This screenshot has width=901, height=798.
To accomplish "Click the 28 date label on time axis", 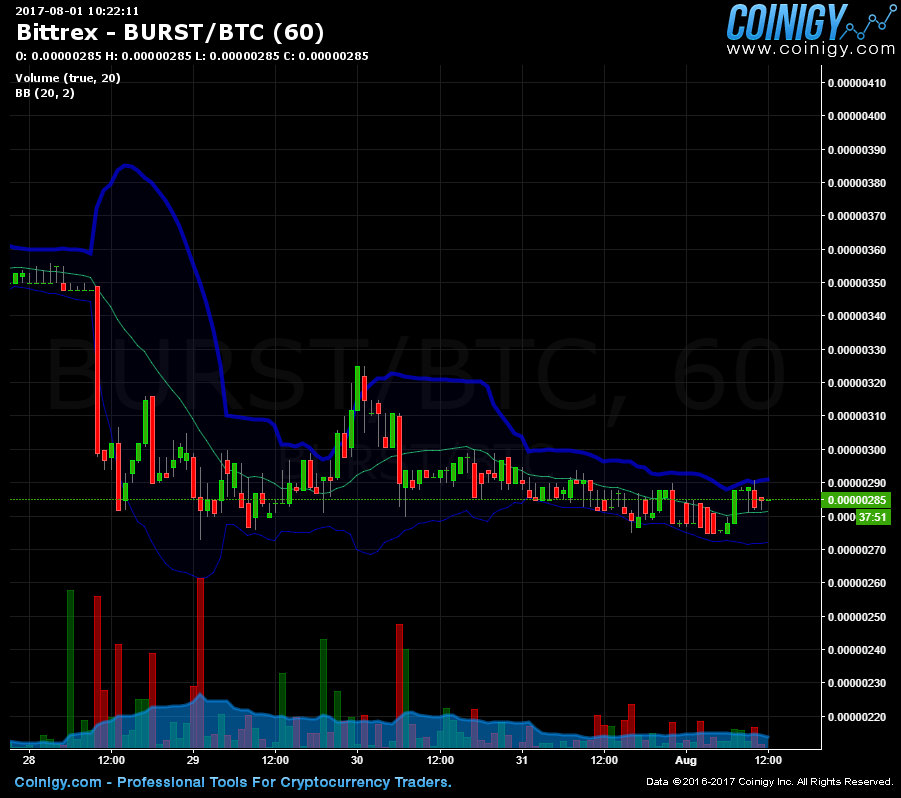I will (29, 760).
